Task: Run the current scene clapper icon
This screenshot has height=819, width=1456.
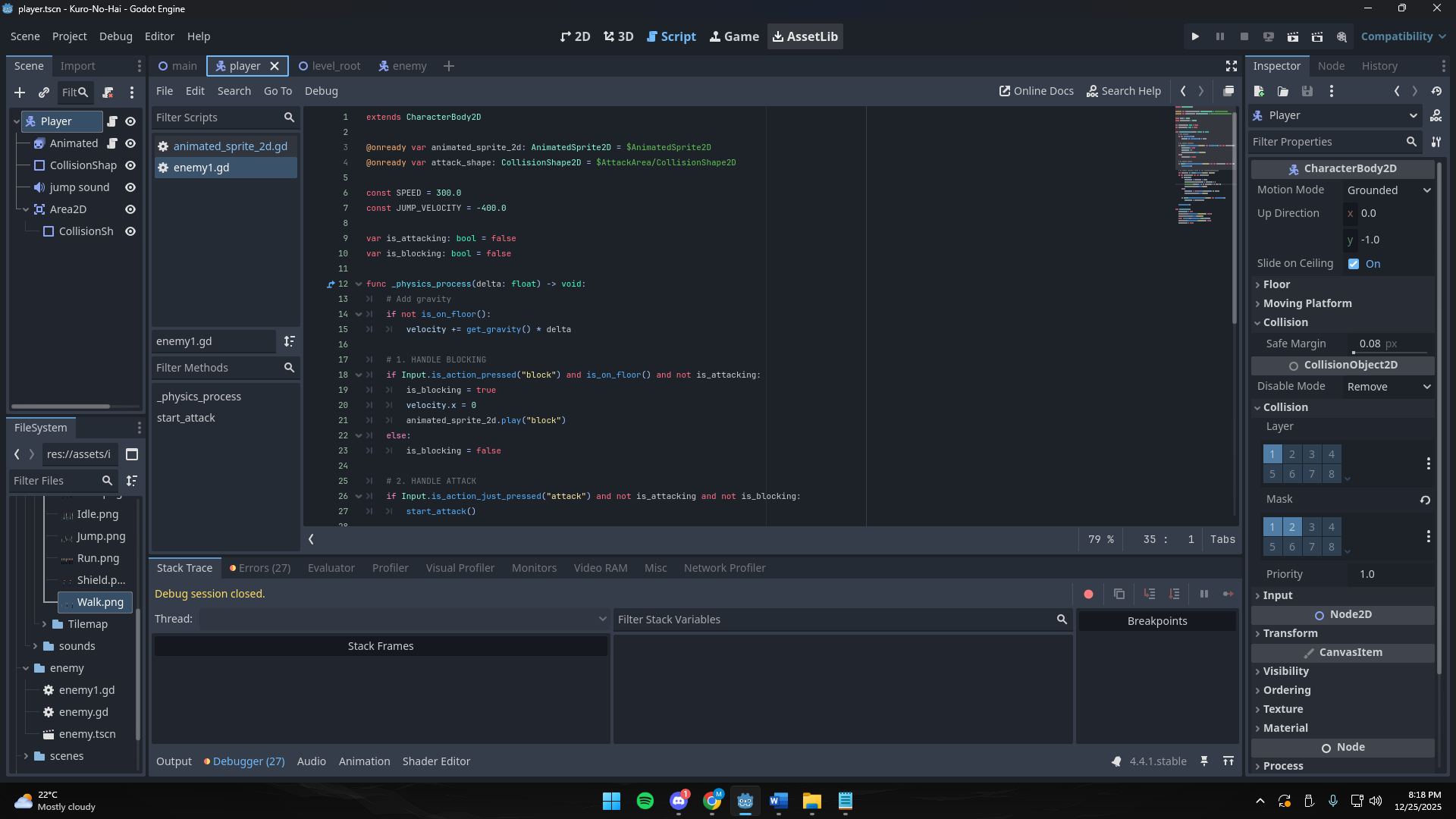Action: [1293, 36]
